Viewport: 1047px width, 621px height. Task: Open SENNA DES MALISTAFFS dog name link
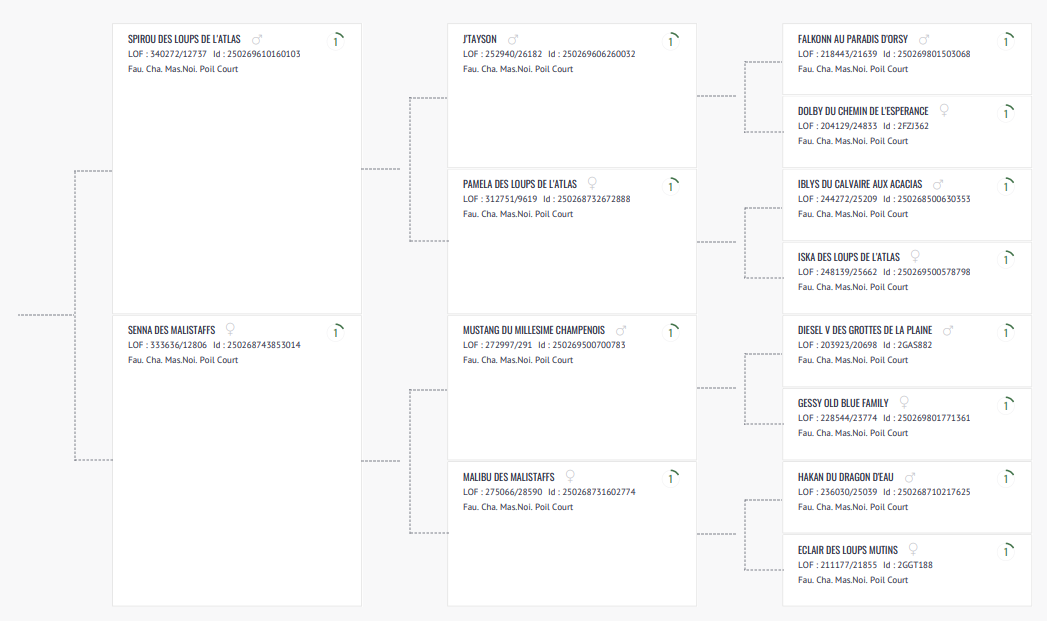(x=172, y=330)
